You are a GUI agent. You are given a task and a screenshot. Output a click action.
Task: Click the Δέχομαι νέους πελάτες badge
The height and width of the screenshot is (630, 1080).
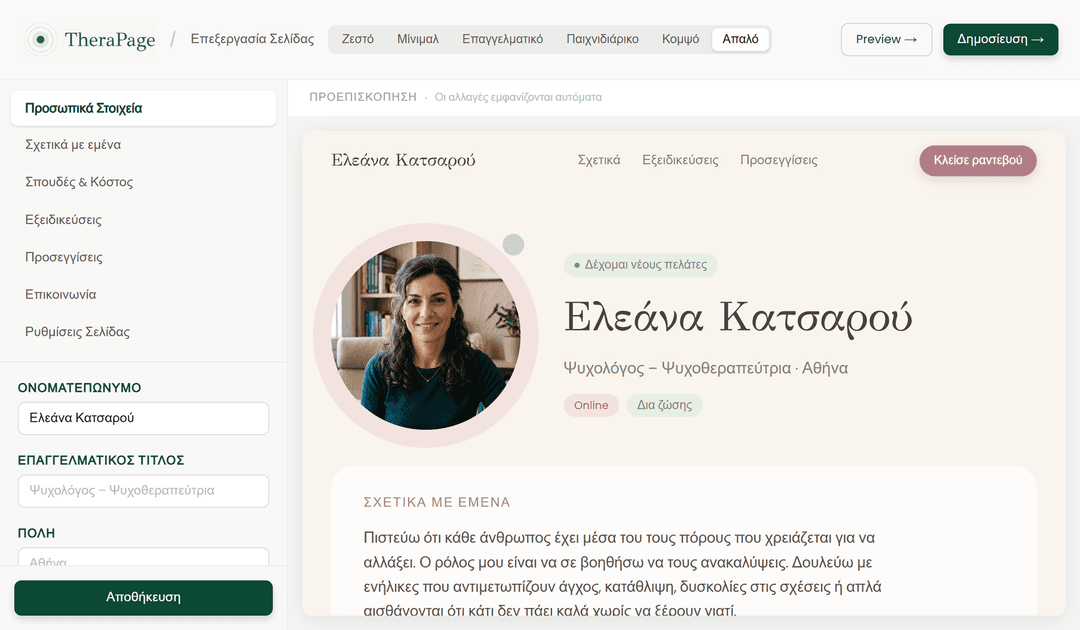641,264
